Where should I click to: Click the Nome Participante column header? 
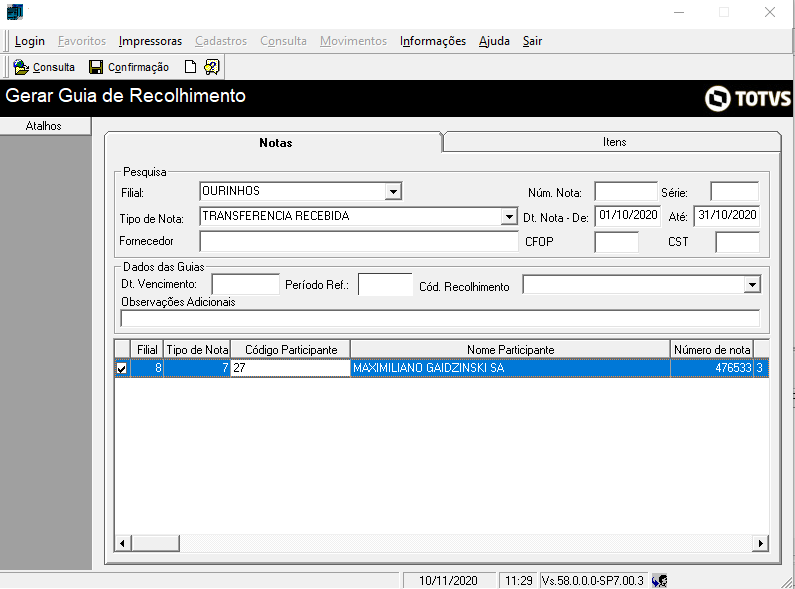tap(511, 349)
